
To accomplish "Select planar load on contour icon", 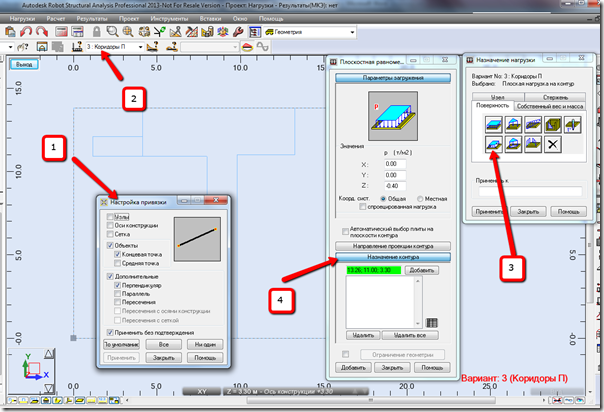I will pos(494,145).
